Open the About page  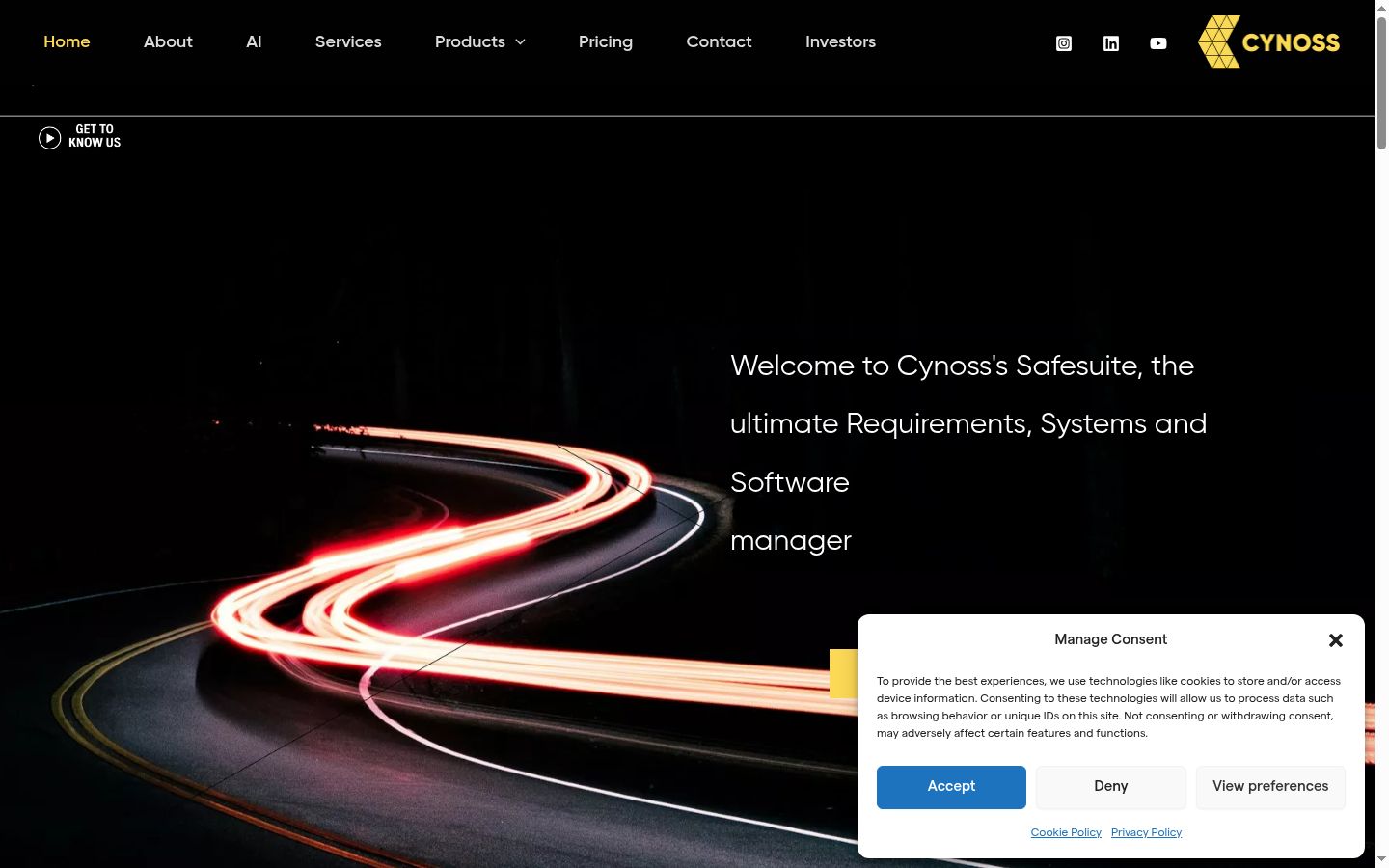168,41
